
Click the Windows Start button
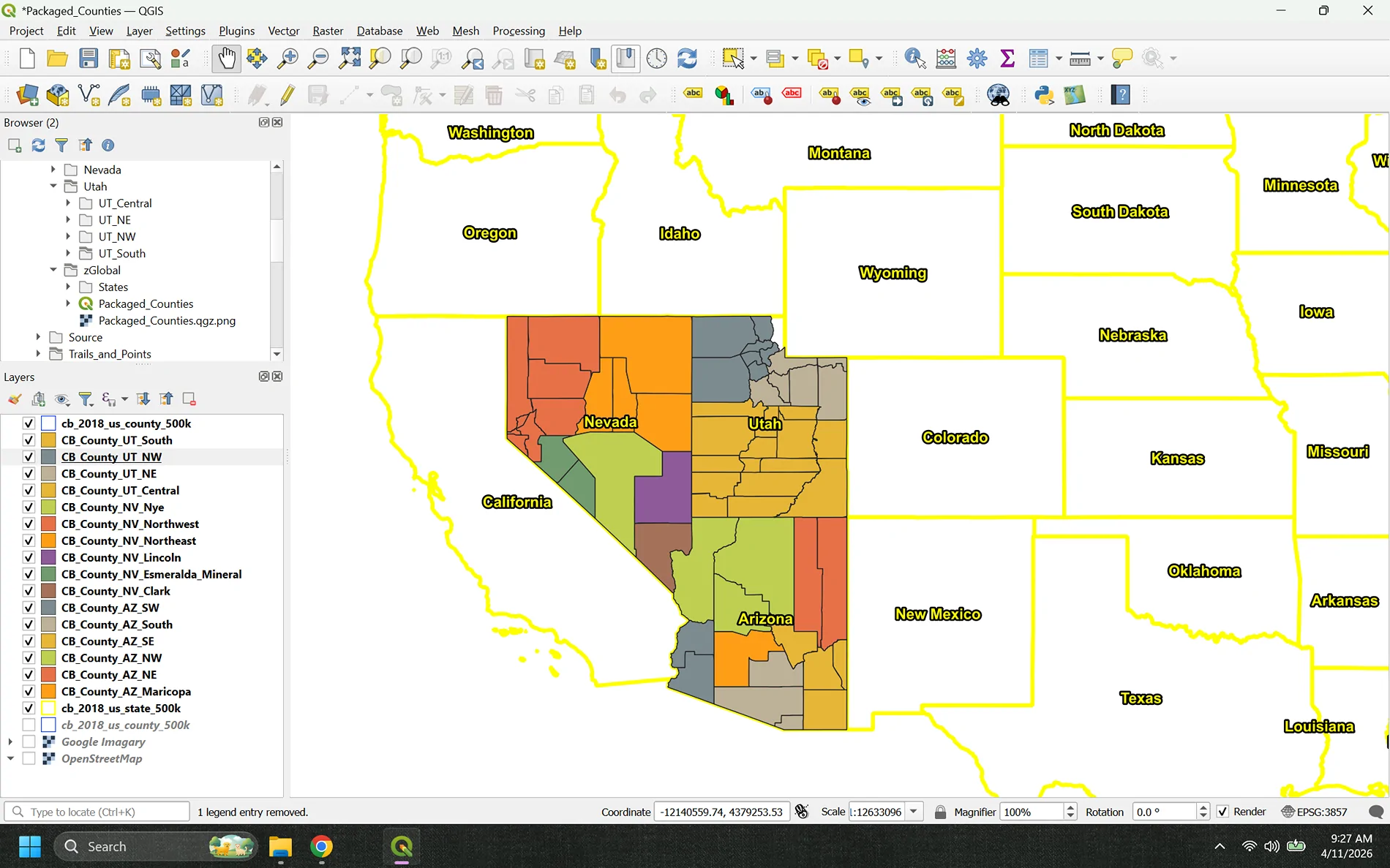click(29, 847)
